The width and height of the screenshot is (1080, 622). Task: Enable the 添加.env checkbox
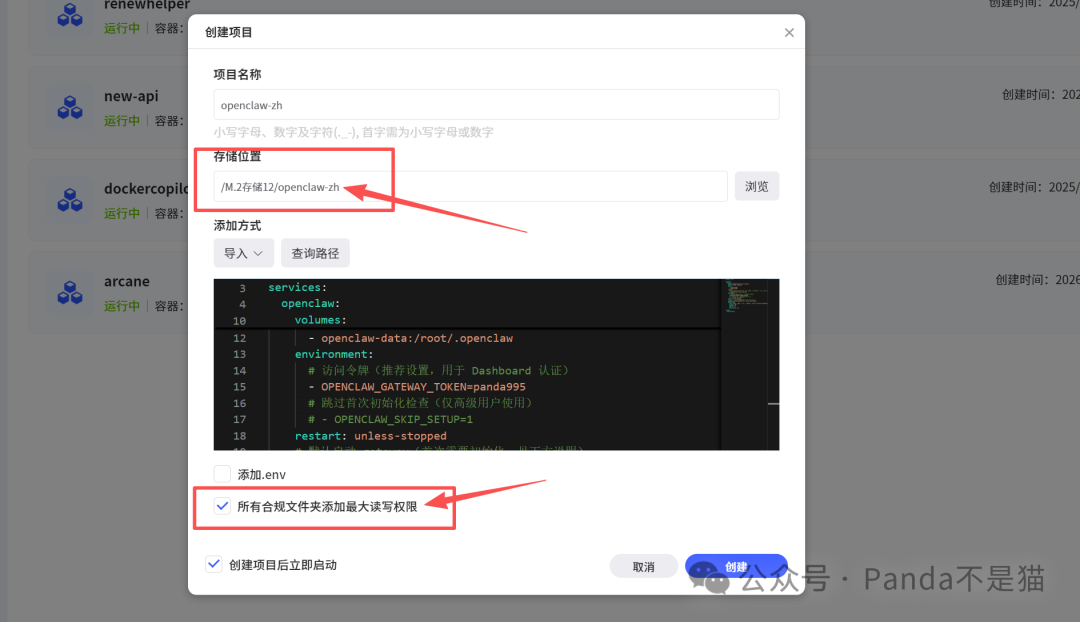[x=222, y=474]
